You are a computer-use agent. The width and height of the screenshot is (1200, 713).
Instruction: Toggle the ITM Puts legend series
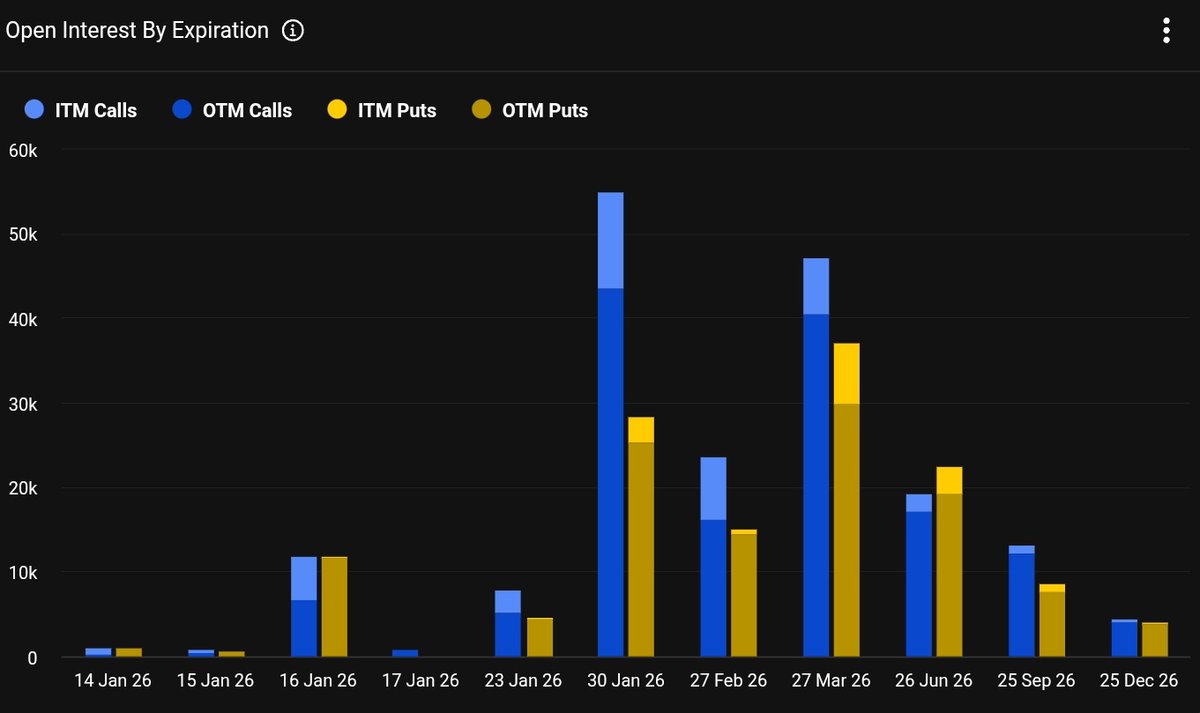tap(382, 110)
